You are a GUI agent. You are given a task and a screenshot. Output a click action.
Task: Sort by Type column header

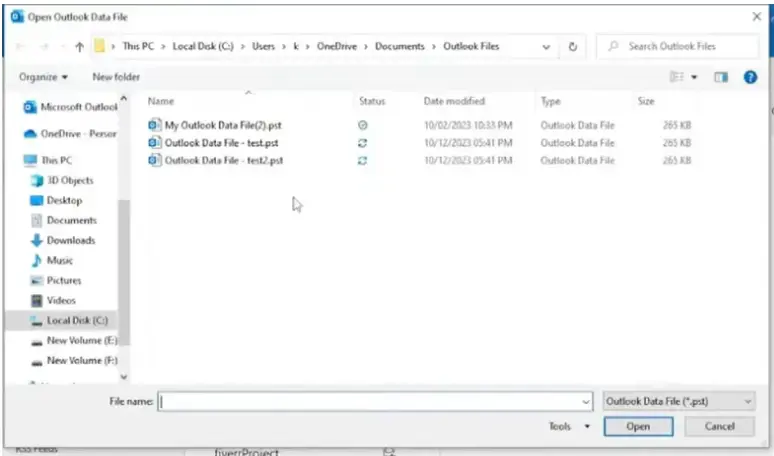(550, 101)
